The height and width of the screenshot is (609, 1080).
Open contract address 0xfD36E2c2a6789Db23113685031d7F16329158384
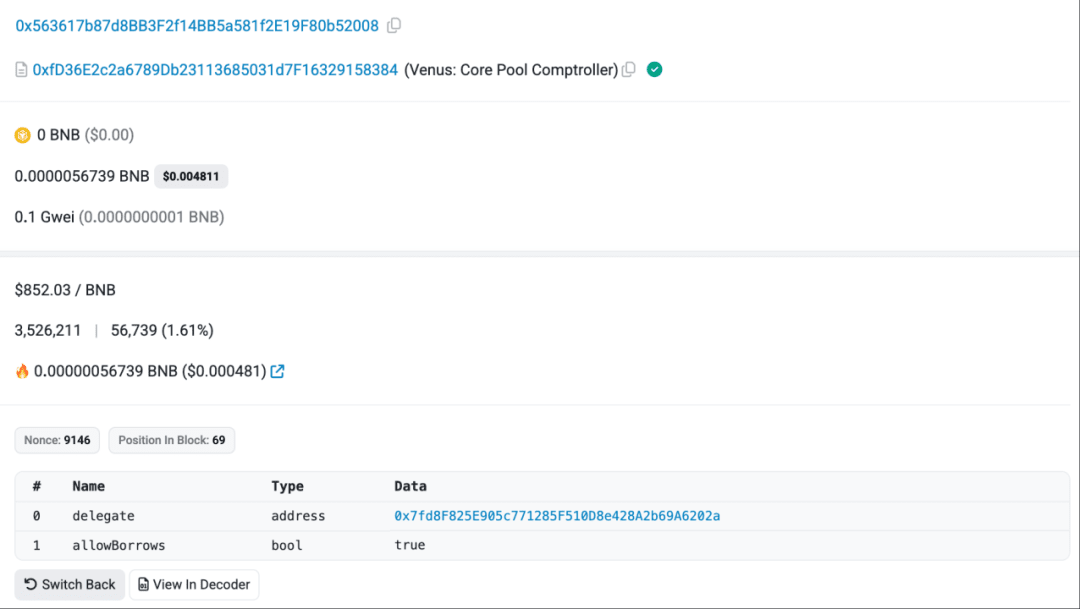tap(215, 70)
